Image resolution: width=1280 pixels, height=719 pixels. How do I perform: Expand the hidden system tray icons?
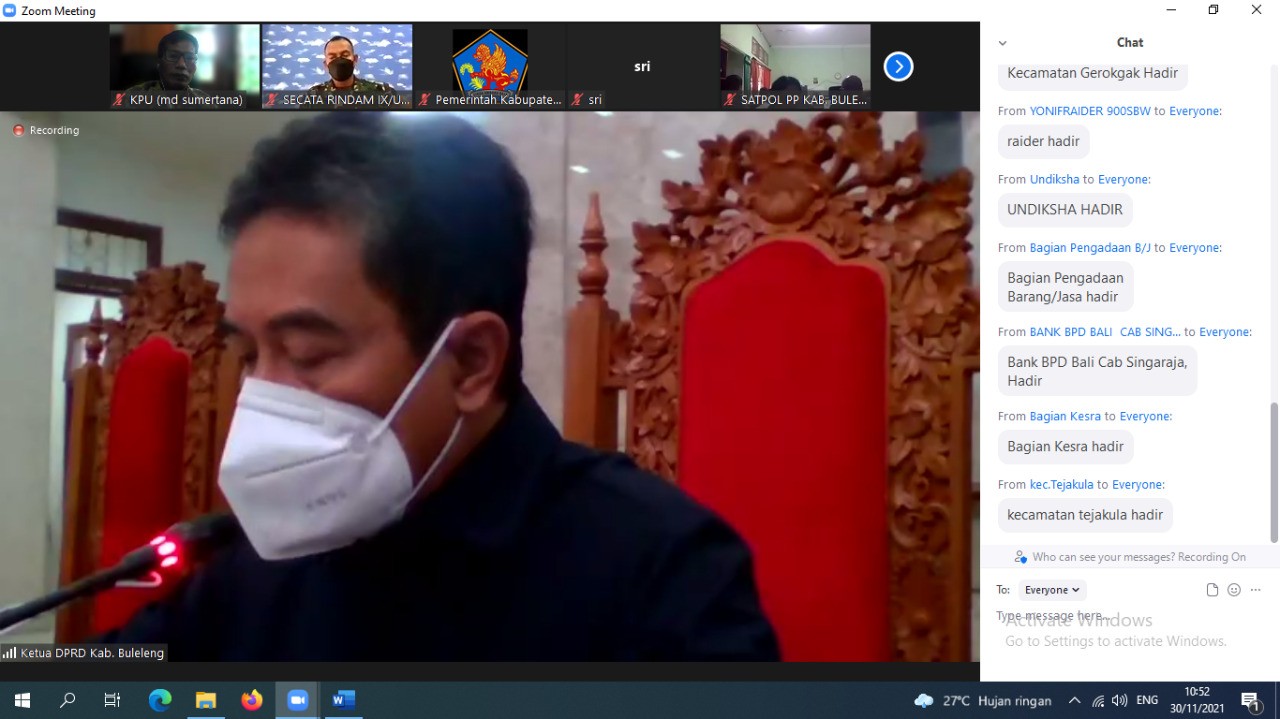pos(1074,701)
